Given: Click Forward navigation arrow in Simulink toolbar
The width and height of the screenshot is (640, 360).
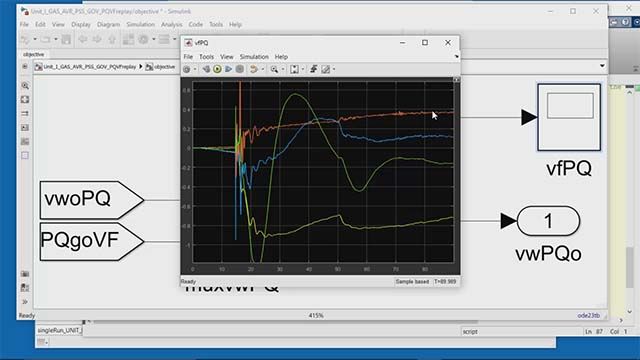Looking at the screenshot, I should (x=97, y=40).
